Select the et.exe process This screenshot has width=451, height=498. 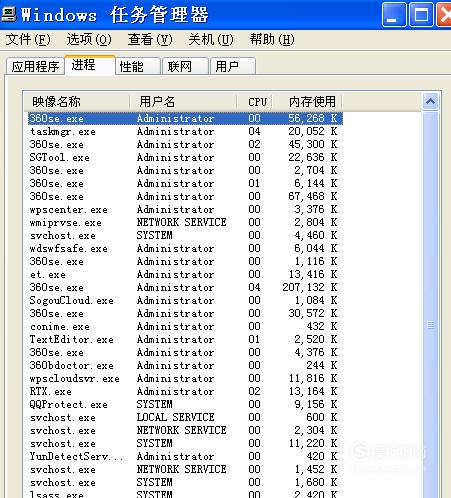coord(185,274)
